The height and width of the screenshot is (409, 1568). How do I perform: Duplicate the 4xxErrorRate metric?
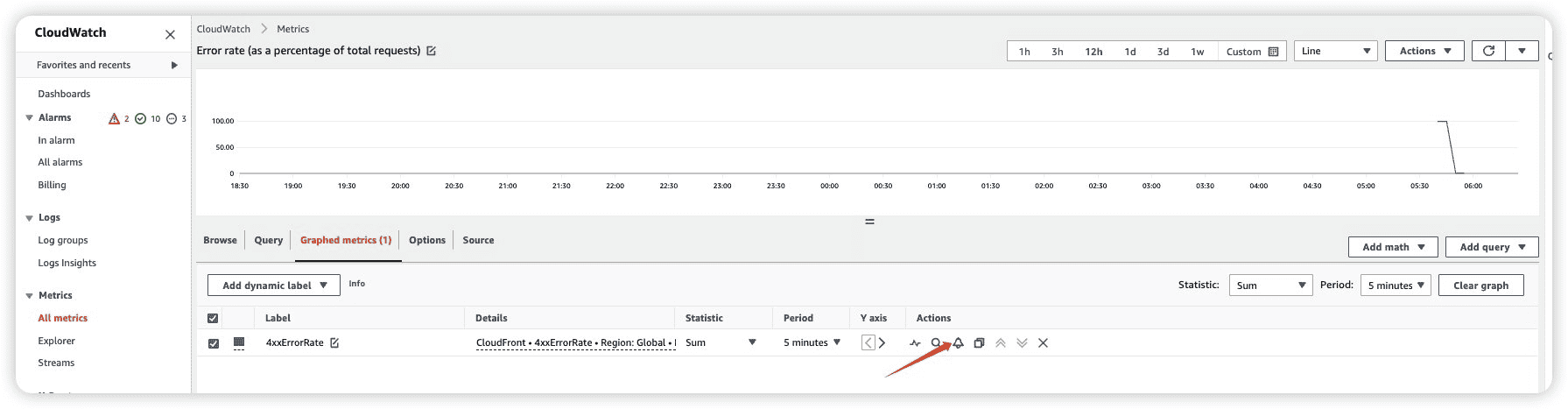coord(979,342)
